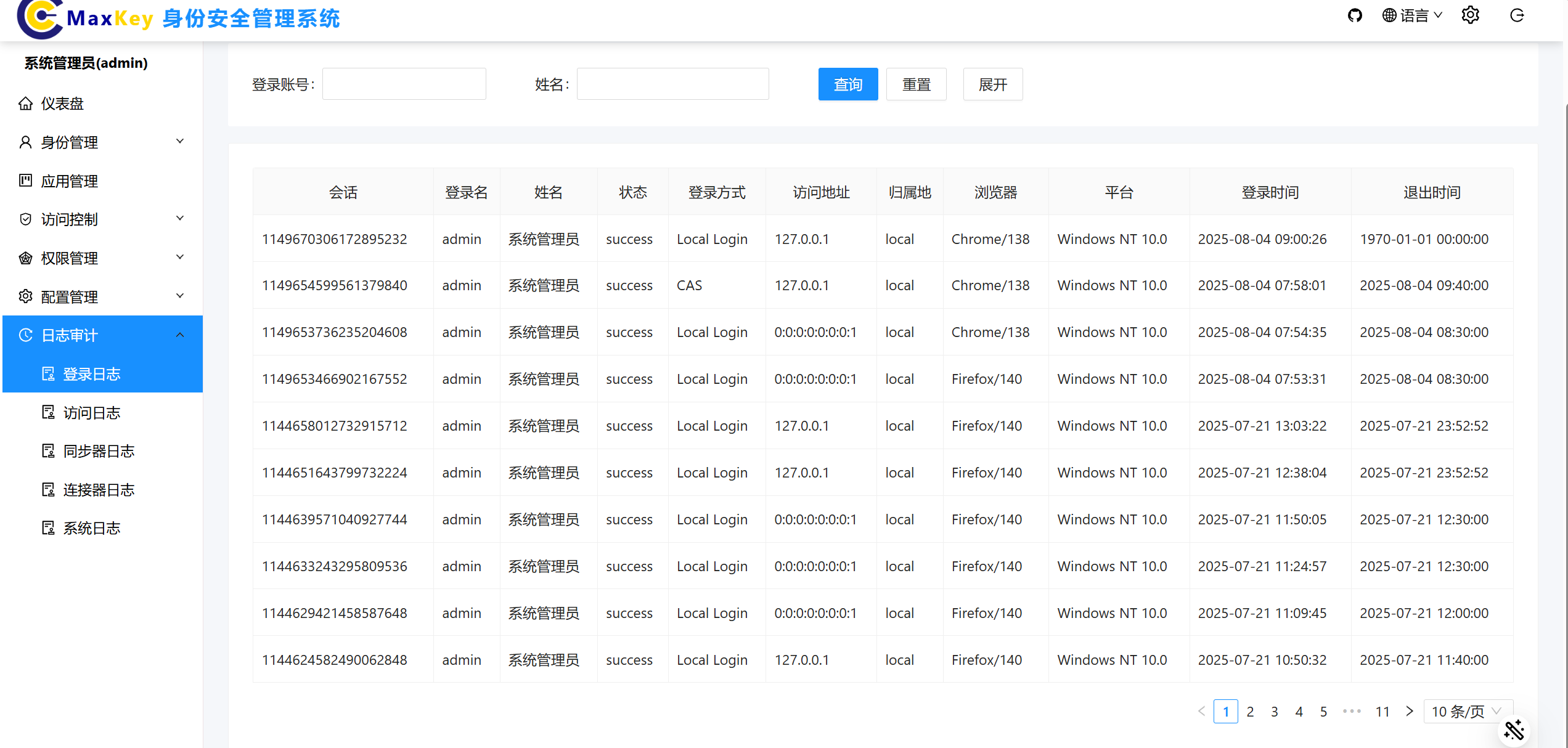
Task: Click the dashboard home icon
Action: click(25, 104)
